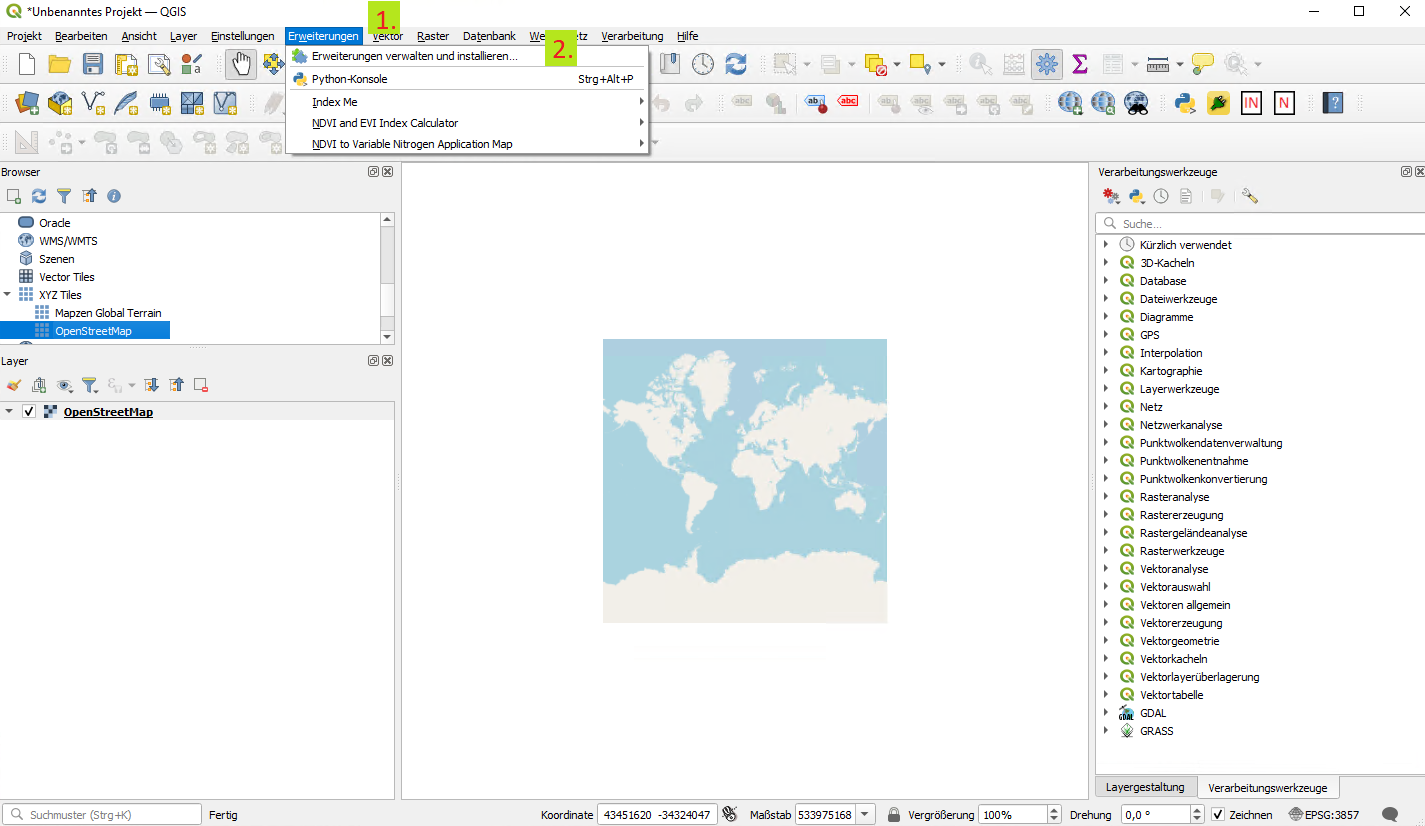The image size is (1425, 826).
Task: Open the Verarbeitung menu
Action: coord(632,36)
